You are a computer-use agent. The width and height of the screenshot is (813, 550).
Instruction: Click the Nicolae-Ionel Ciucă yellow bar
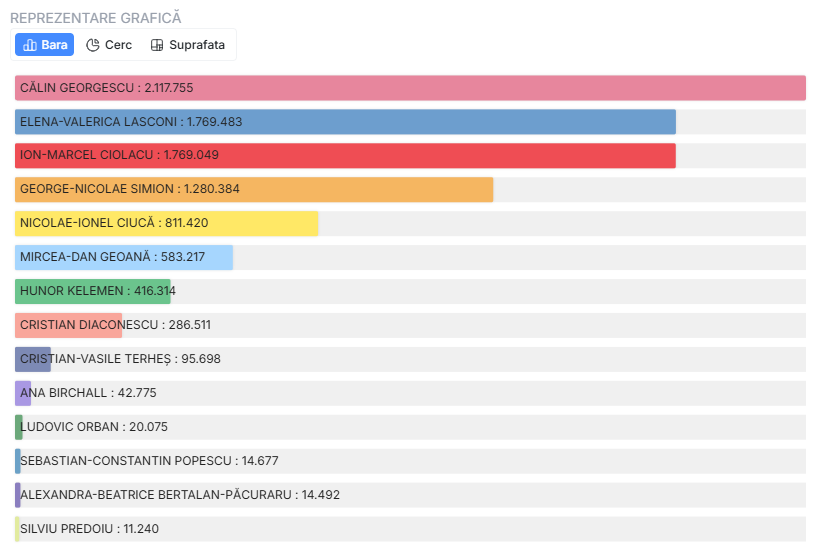tap(166, 224)
